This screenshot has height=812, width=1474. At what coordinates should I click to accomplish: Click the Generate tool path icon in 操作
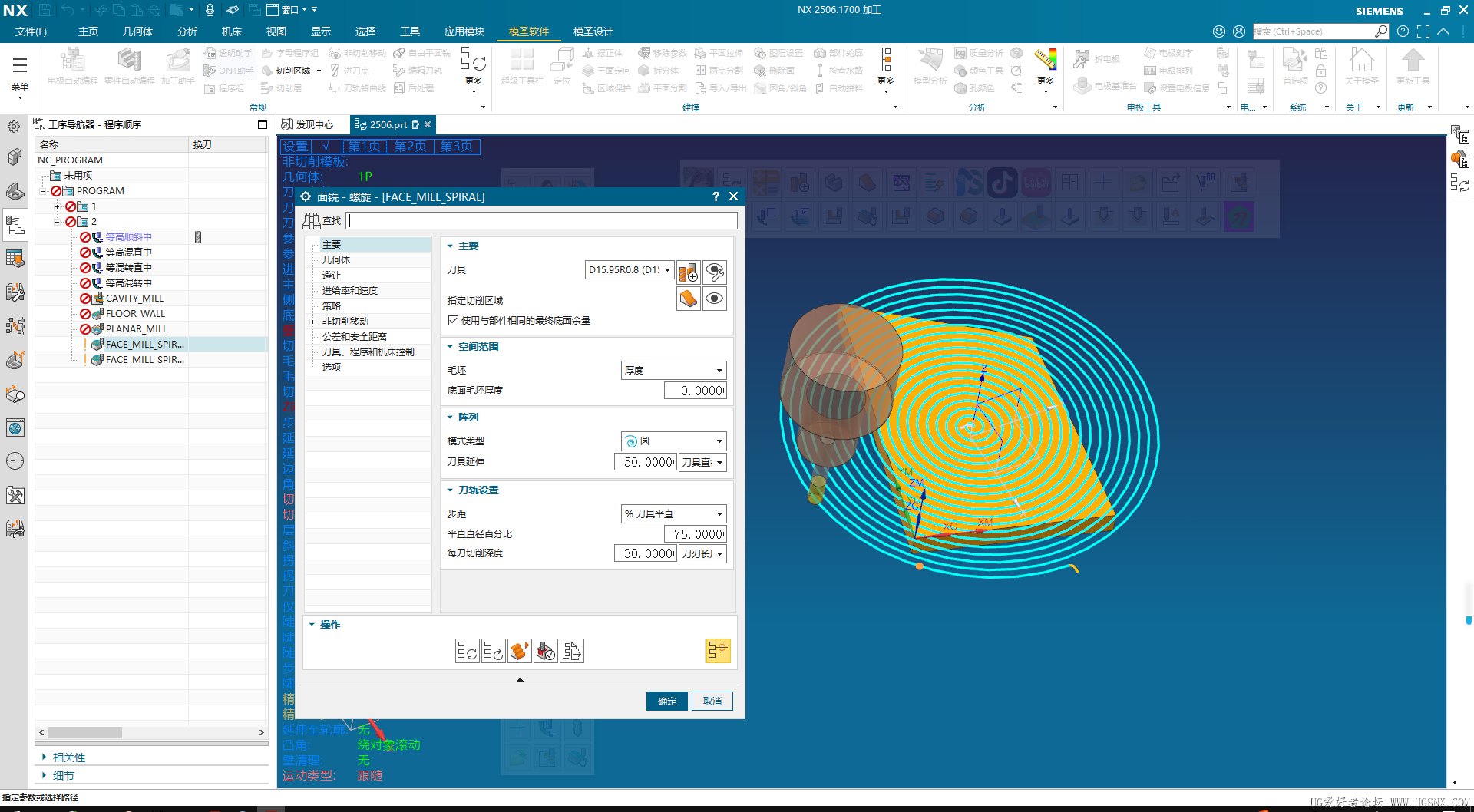tap(468, 651)
